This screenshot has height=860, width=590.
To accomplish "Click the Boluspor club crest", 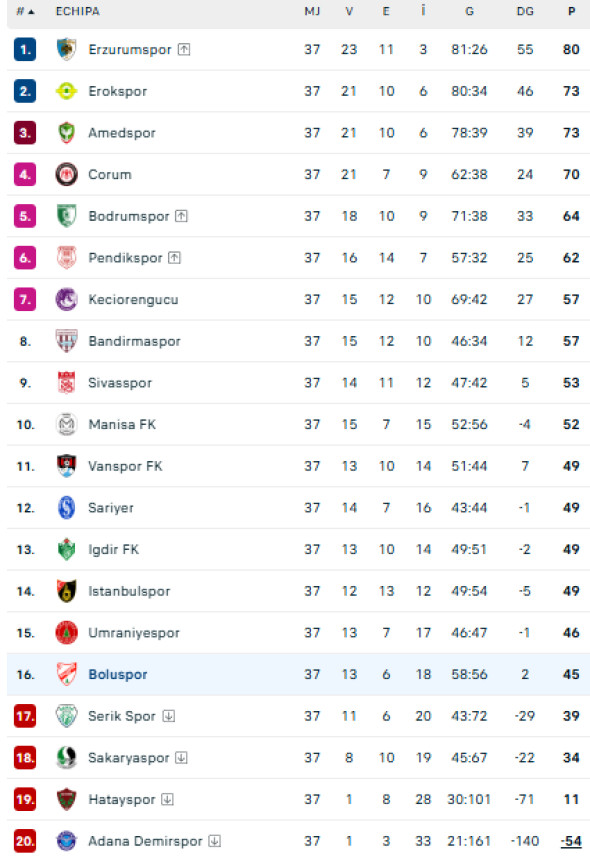I will [x=66, y=674].
